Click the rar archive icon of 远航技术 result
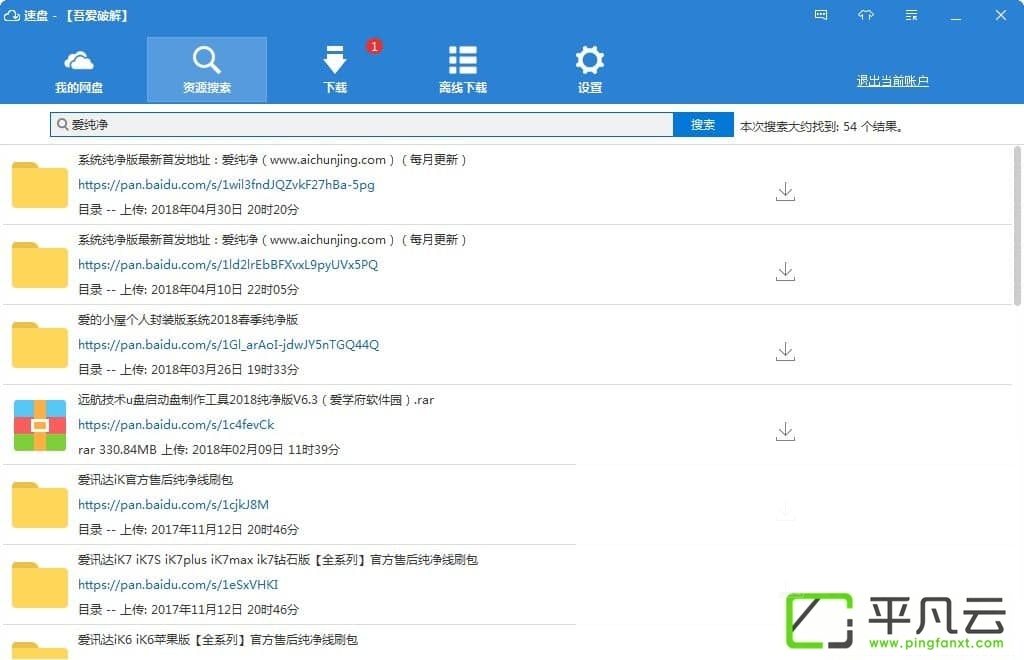This screenshot has height=660, width=1024. click(40, 425)
